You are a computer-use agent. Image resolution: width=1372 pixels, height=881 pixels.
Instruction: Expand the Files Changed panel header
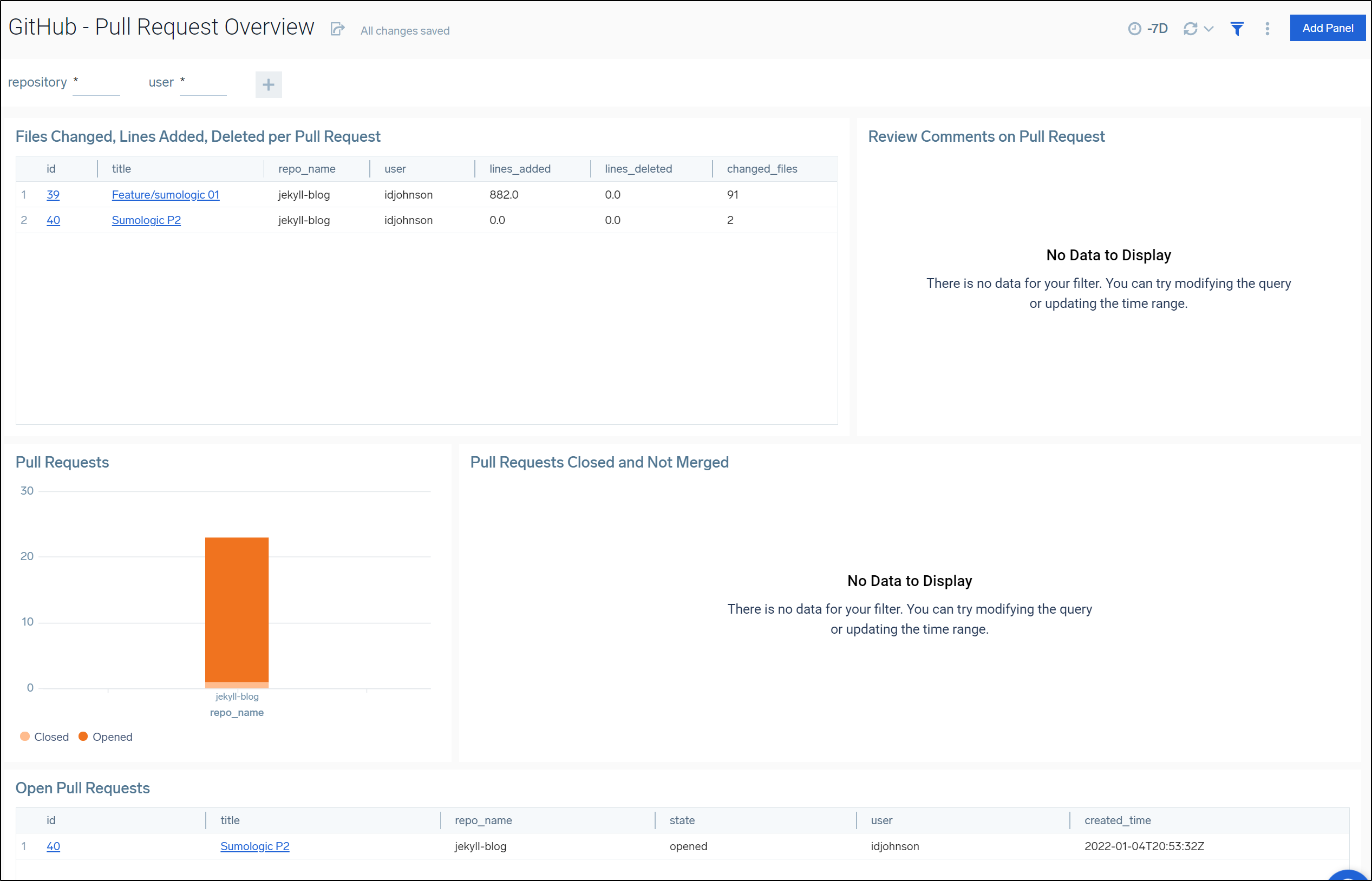point(199,135)
